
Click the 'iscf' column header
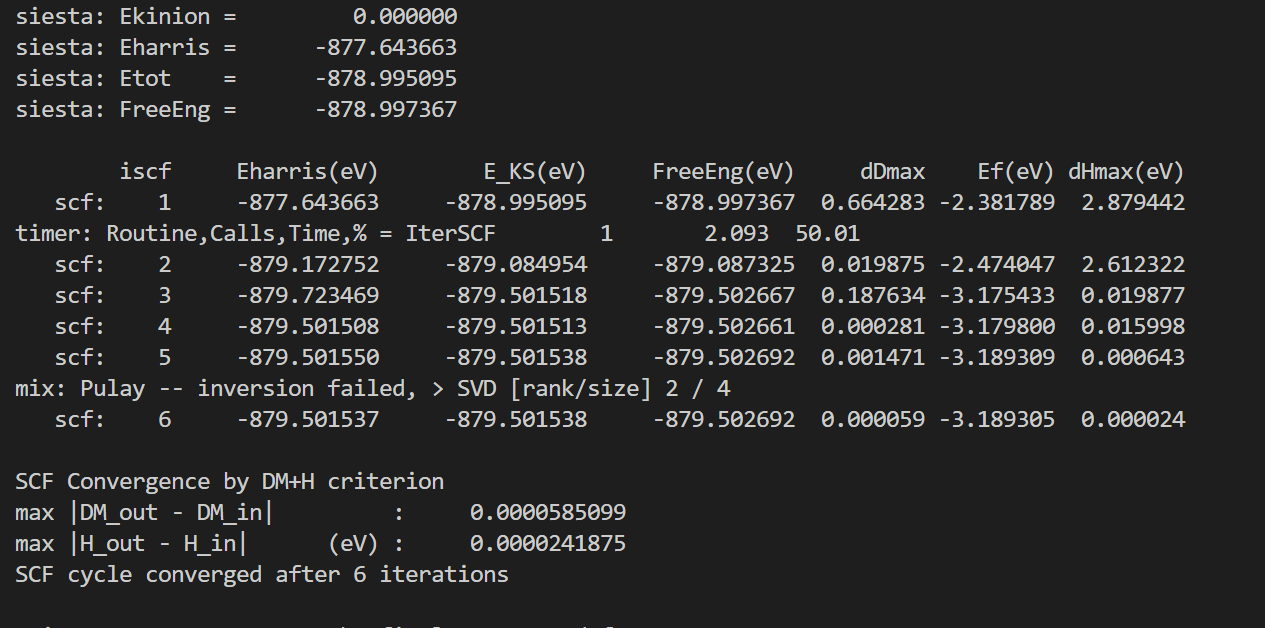coord(145,171)
